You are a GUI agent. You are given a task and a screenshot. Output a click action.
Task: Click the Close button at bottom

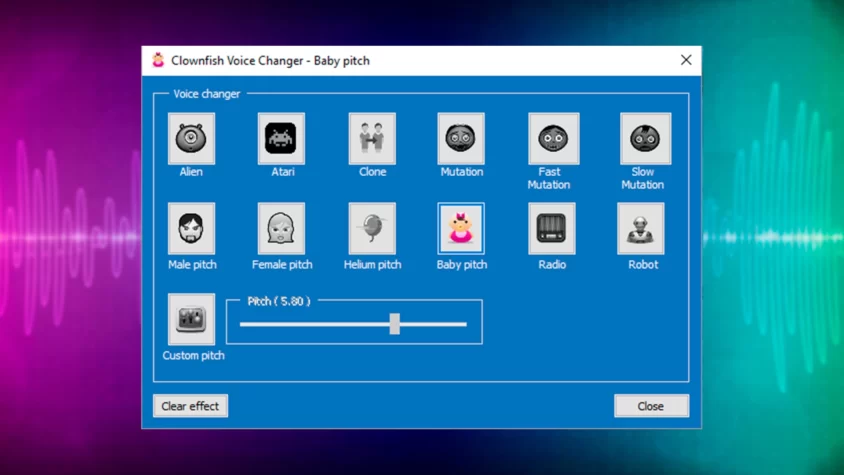coord(651,406)
